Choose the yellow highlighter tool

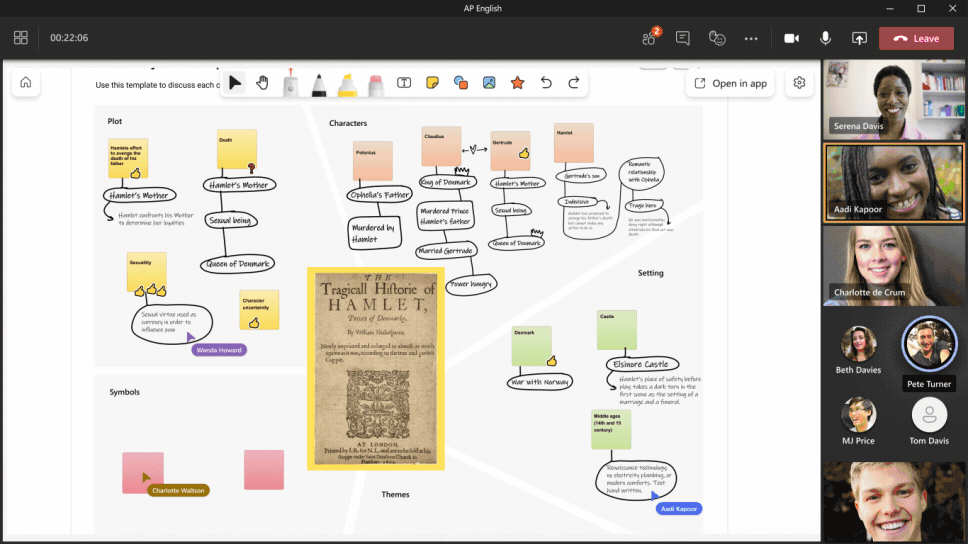pos(347,84)
